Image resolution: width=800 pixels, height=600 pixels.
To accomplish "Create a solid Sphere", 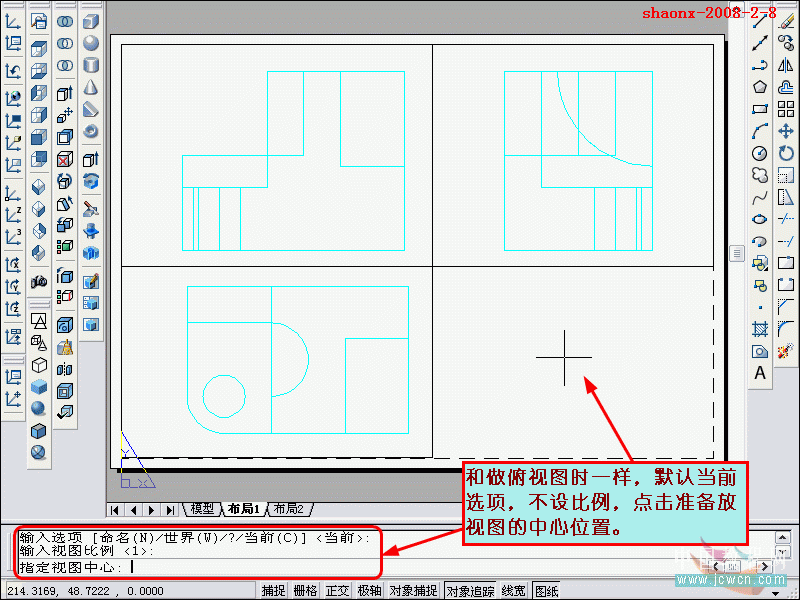I will click(91, 43).
